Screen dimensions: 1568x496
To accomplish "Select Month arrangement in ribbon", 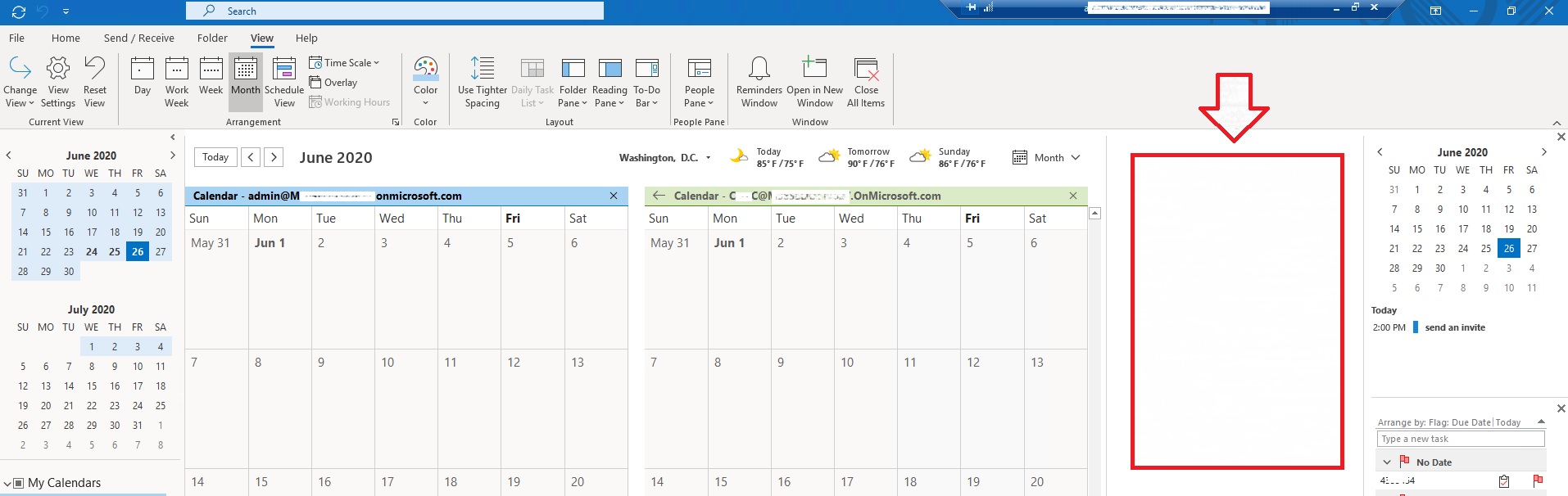I will (x=245, y=82).
